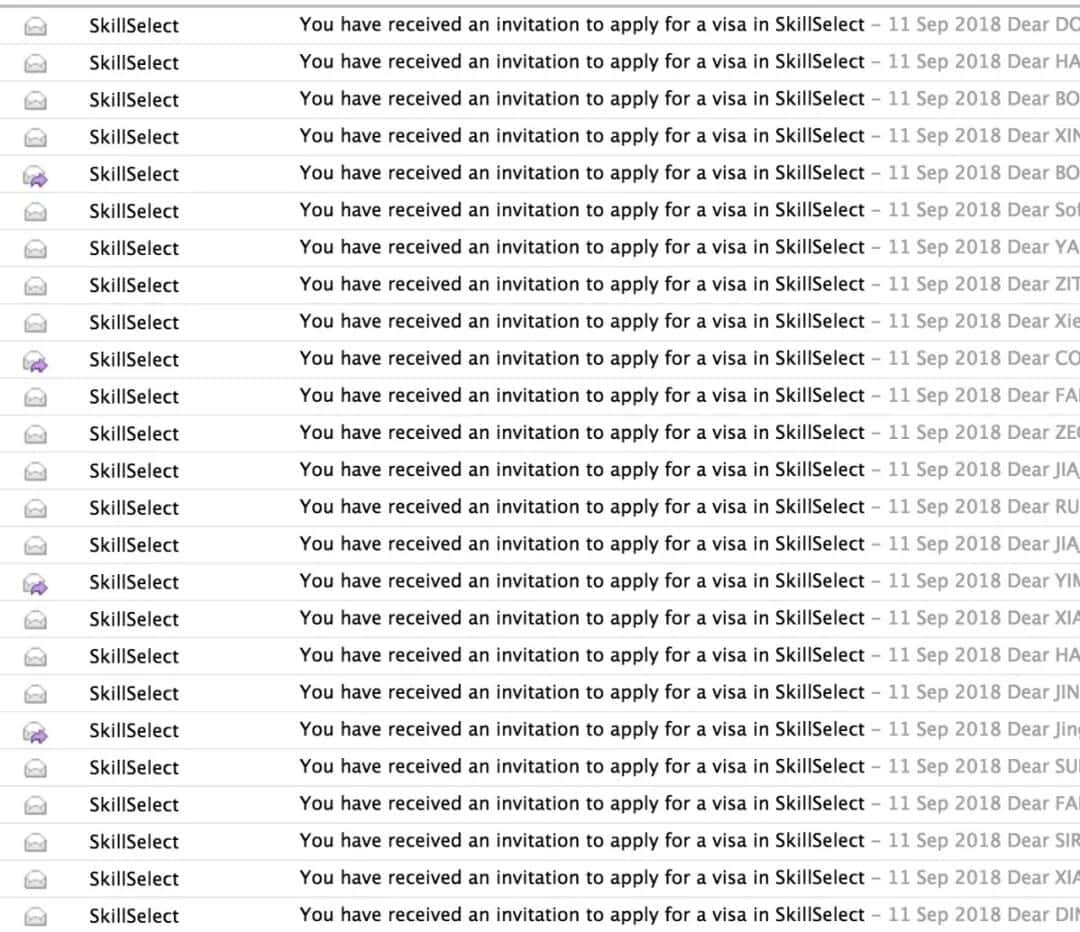
Task: Select the invitation email previewing Dear JIN
Action: coord(540,693)
